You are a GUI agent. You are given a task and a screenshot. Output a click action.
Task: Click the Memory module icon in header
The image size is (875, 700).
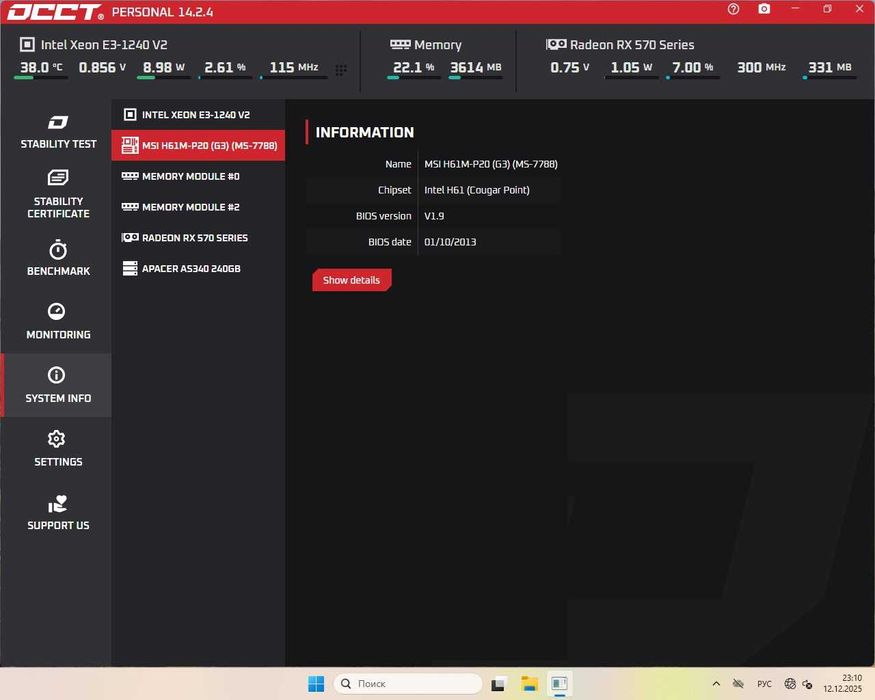[400, 44]
